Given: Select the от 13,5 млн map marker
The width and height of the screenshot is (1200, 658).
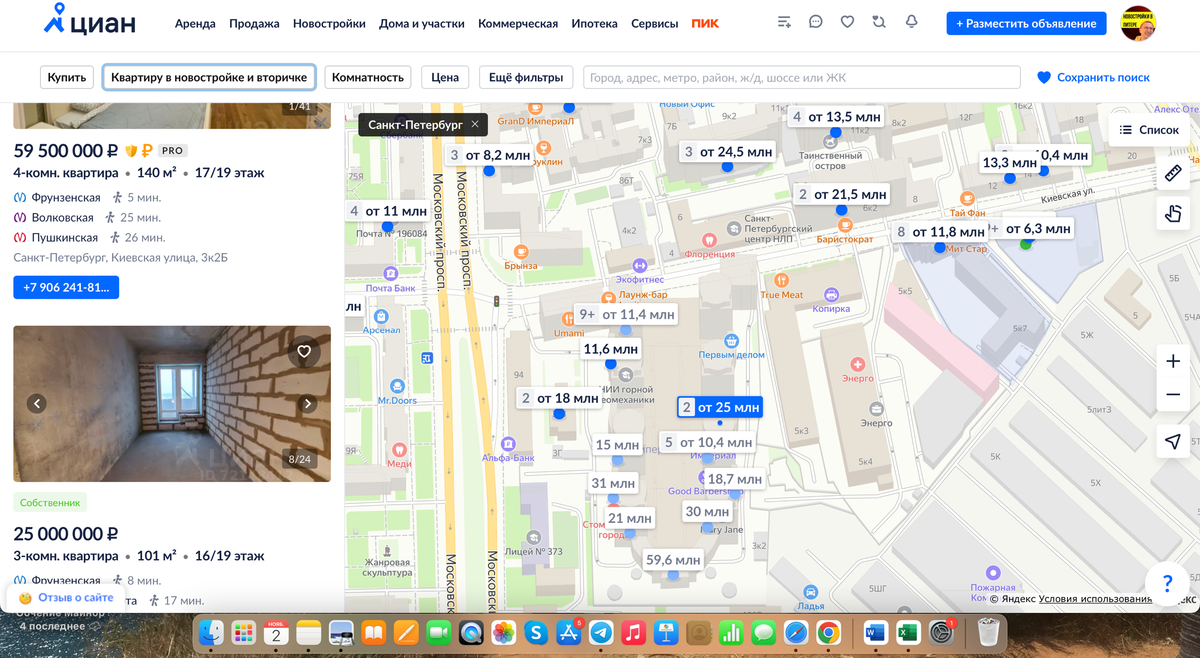Looking at the screenshot, I should 837,117.
